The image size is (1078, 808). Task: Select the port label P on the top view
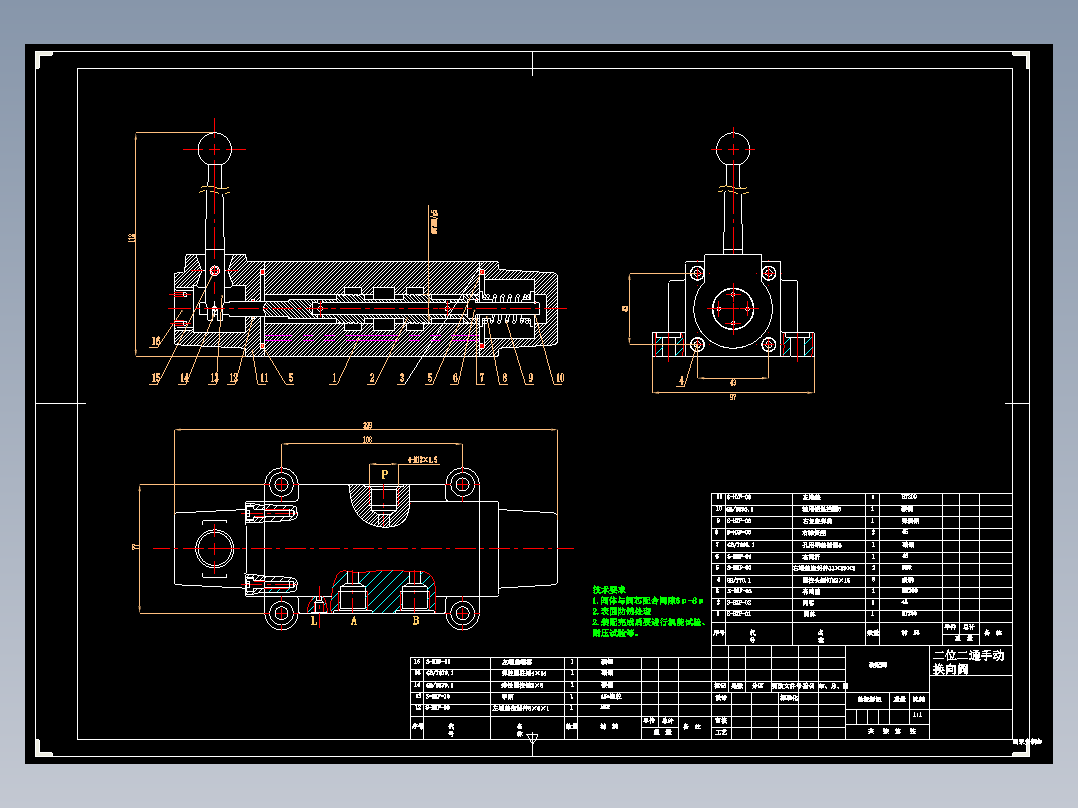click(383, 472)
